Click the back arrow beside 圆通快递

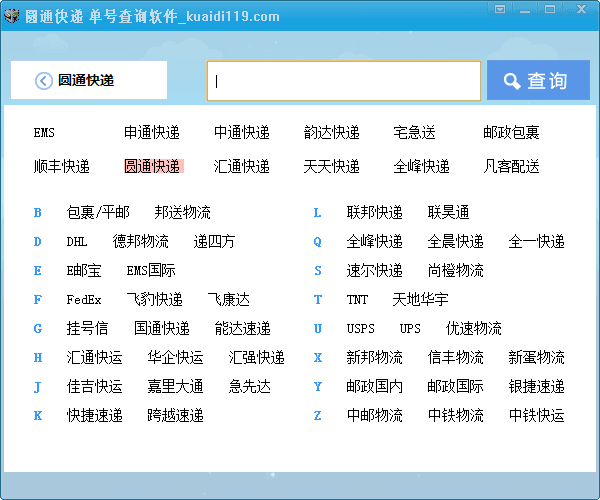43,81
